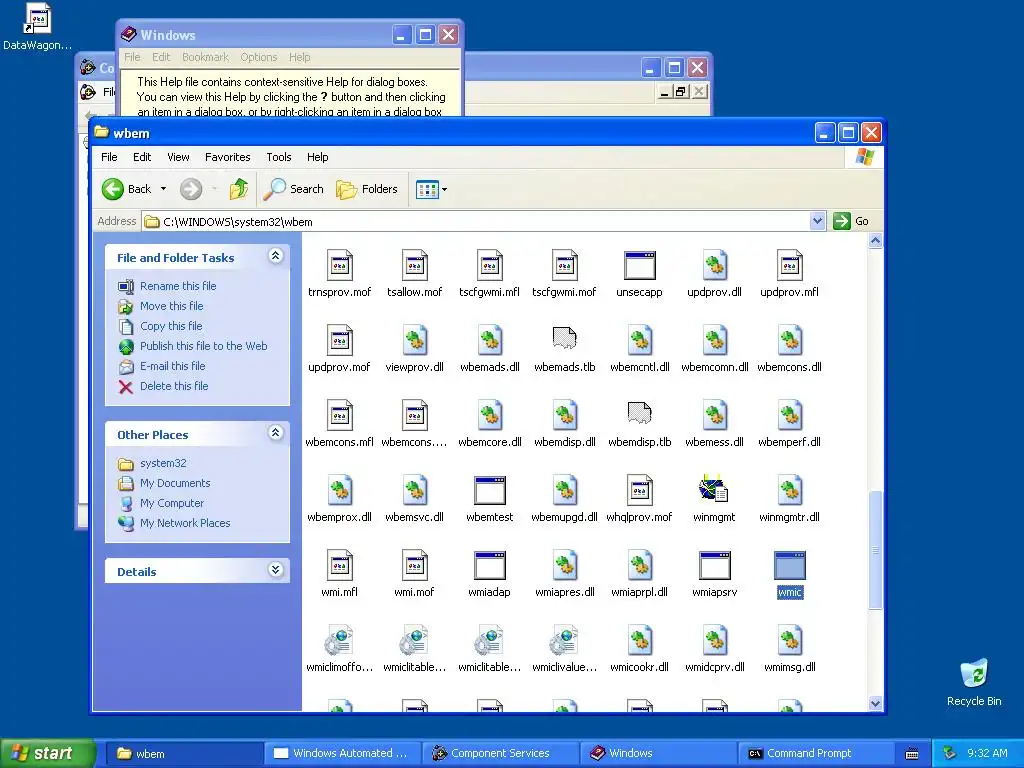Viewport: 1024px width, 768px height.
Task: Click the Forward arrow toolbar icon
Action: pyautogui.click(x=191, y=189)
